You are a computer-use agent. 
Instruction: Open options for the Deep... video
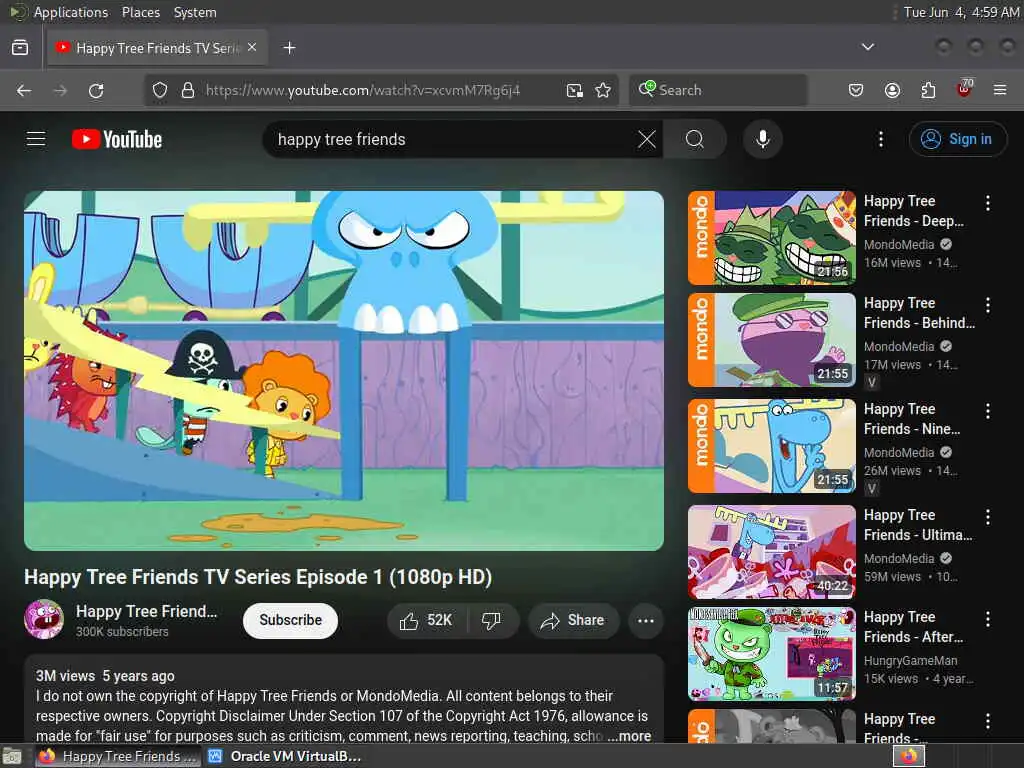click(x=987, y=203)
